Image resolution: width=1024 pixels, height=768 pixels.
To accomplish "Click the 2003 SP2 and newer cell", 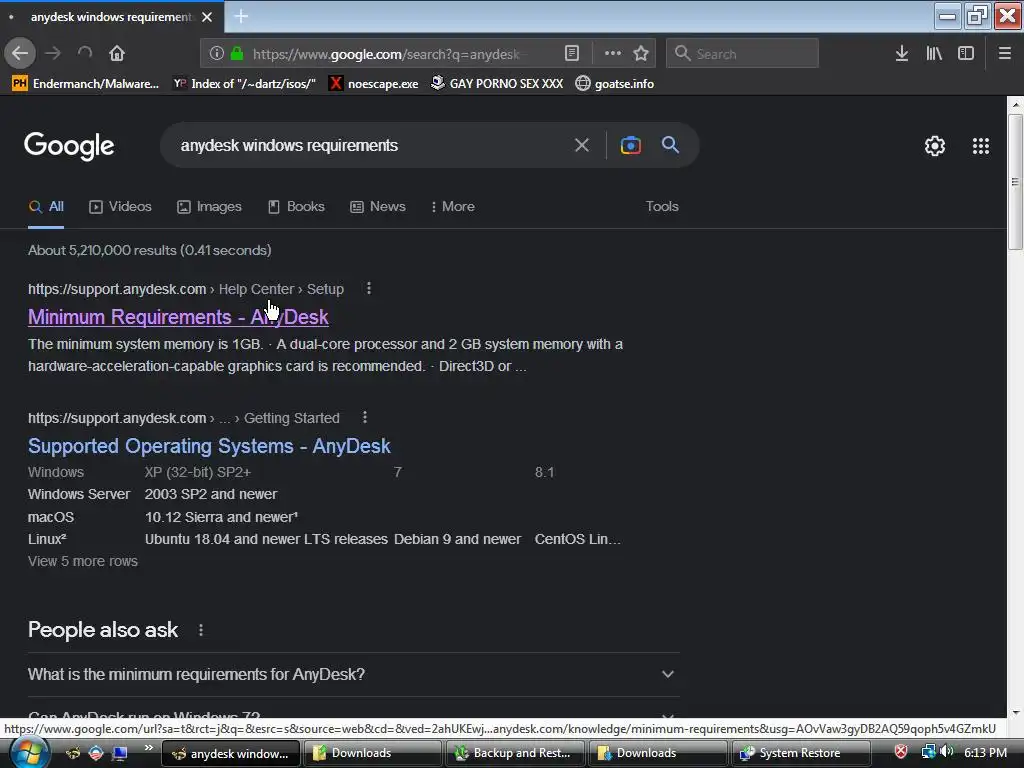I will pyautogui.click(x=211, y=494).
